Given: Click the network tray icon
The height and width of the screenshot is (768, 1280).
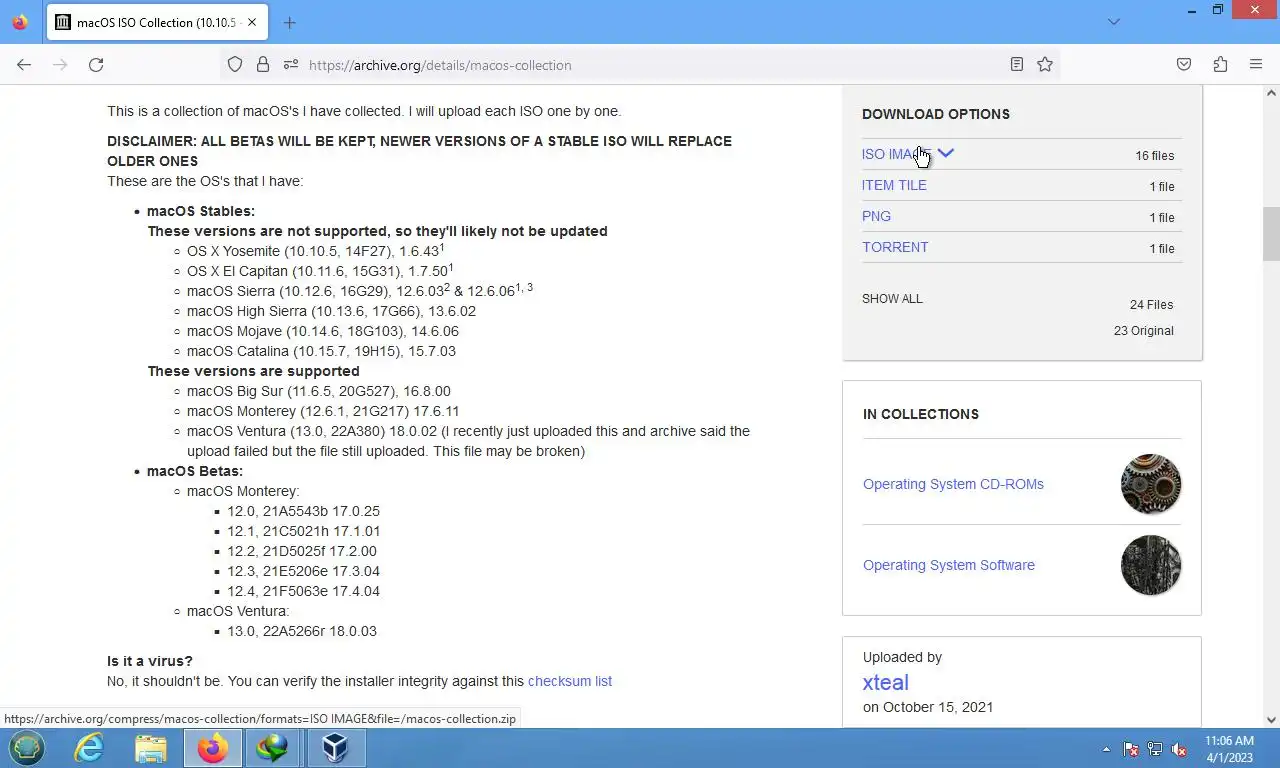Looking at the screenshot, I should (1155, 749).
